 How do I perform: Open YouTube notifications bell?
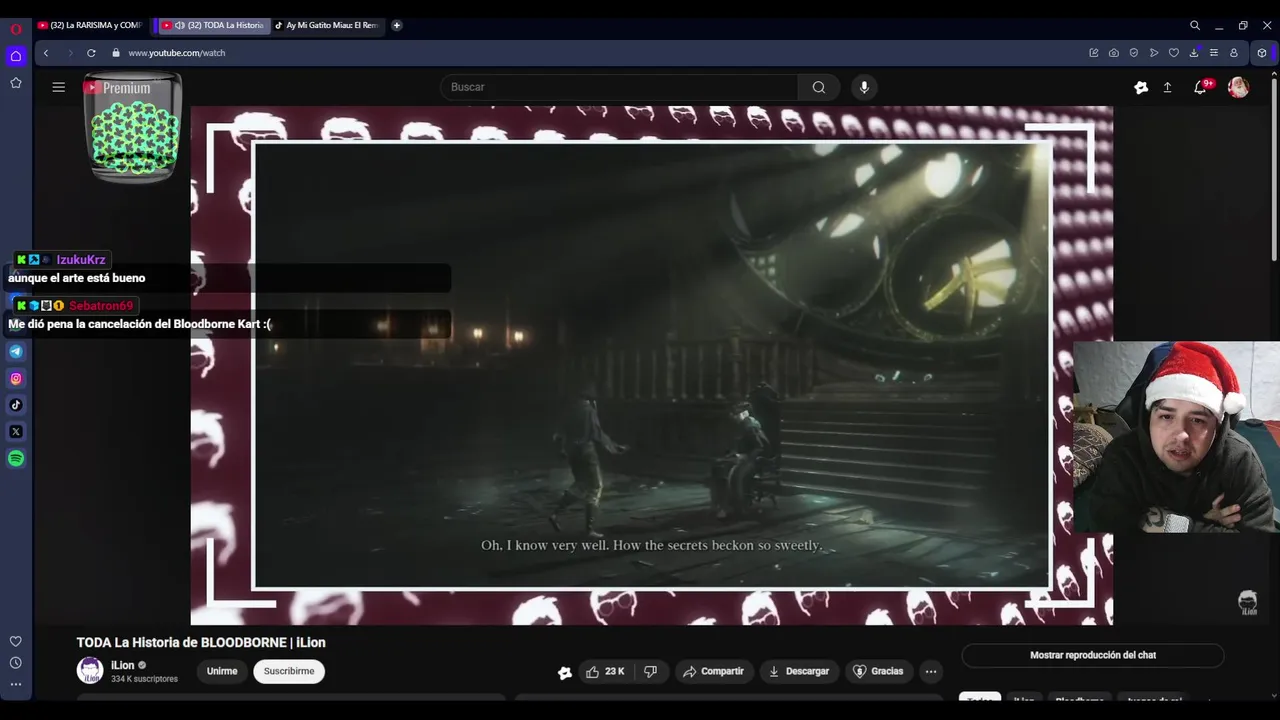coord(1200,87)
